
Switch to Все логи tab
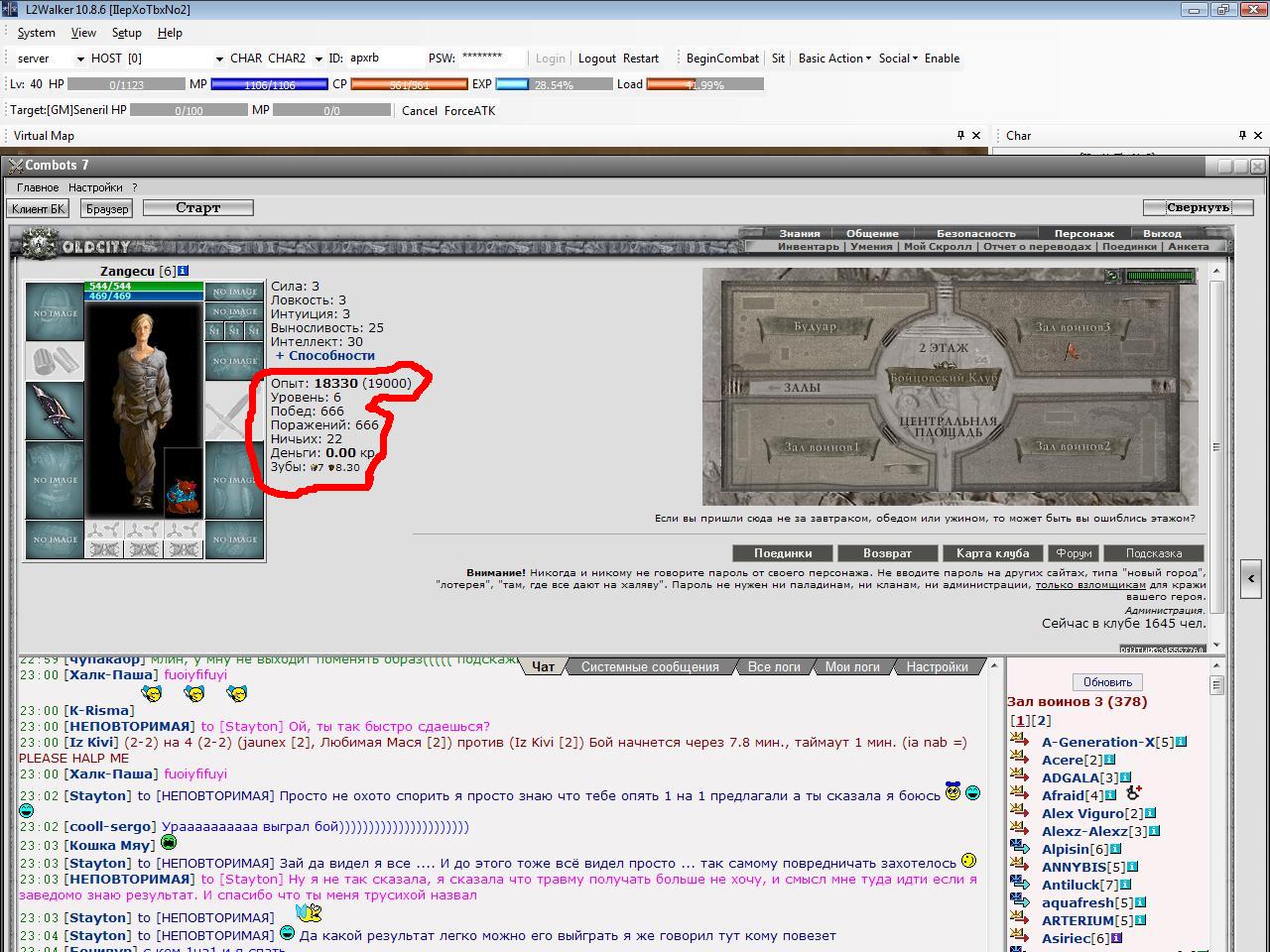click(774, 666)
